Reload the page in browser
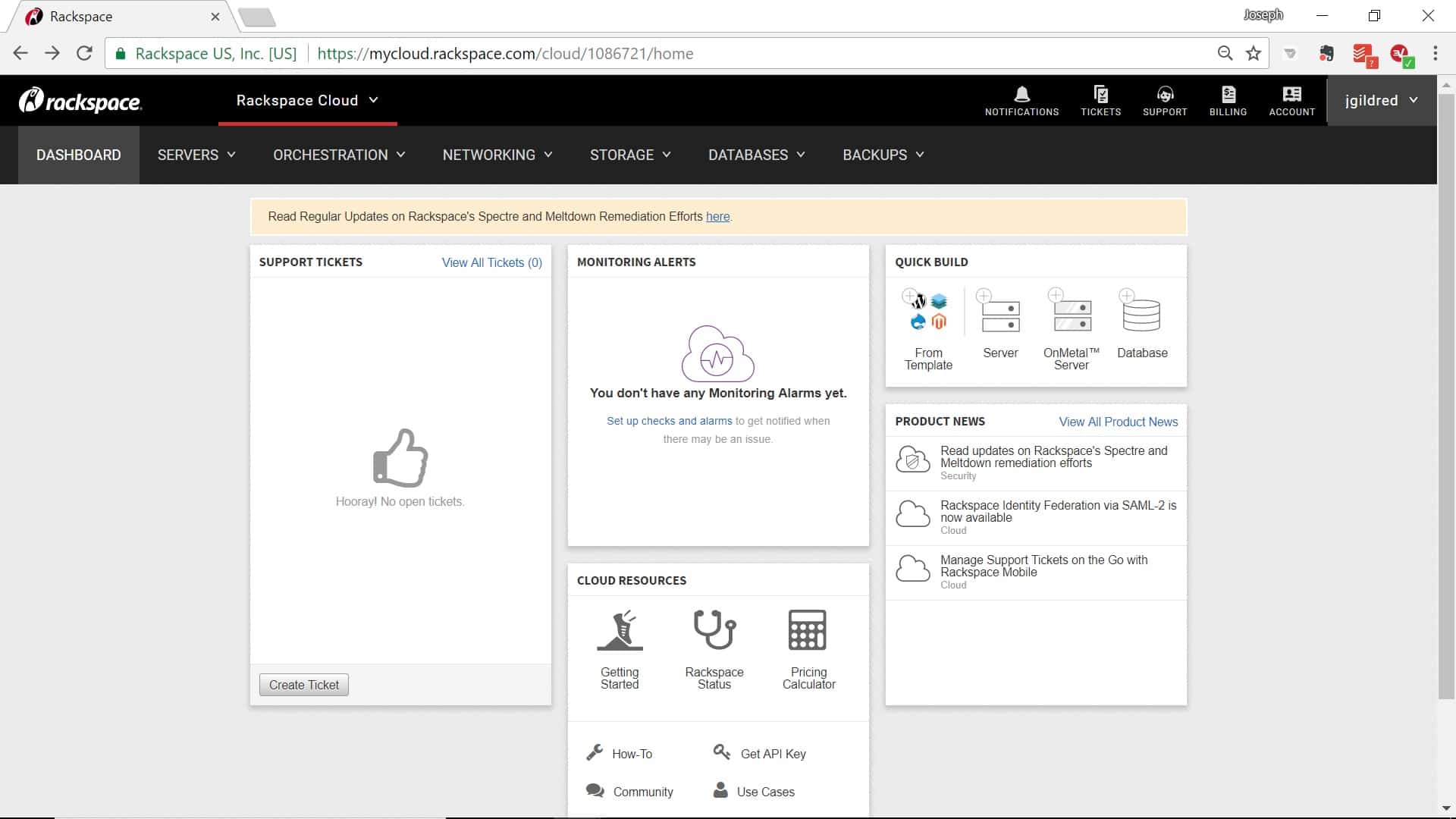Image resolution: width=1456 pixels, height=819 pixels. [84, 53]
